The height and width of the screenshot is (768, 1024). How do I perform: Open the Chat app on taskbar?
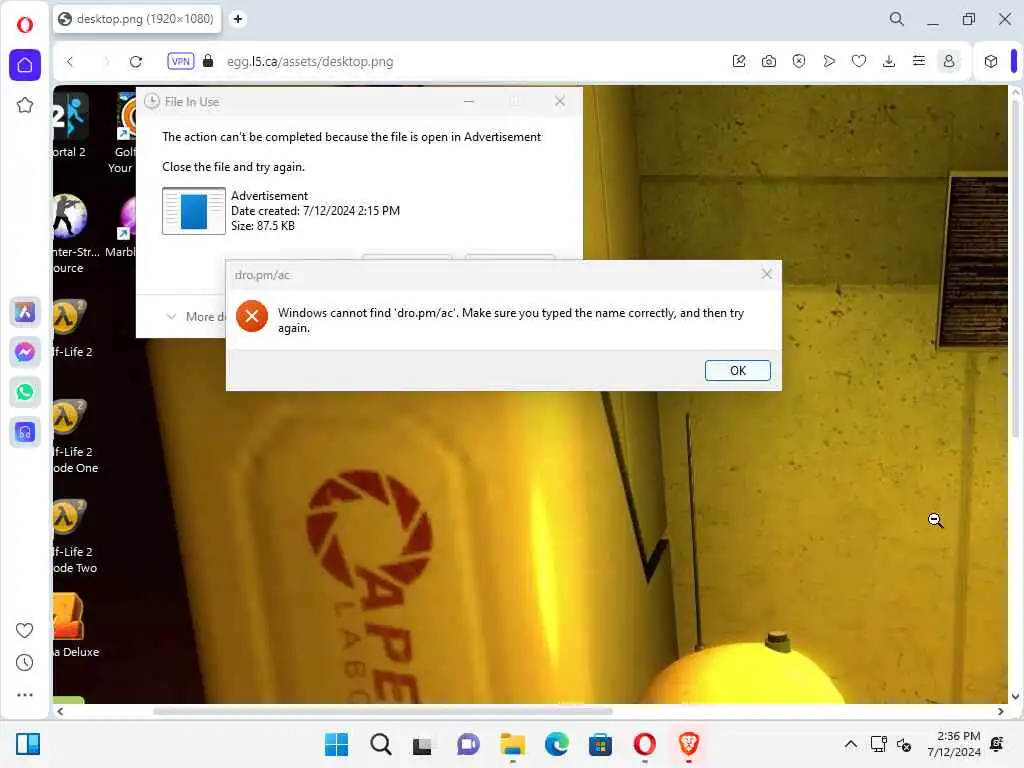point(468,744)
